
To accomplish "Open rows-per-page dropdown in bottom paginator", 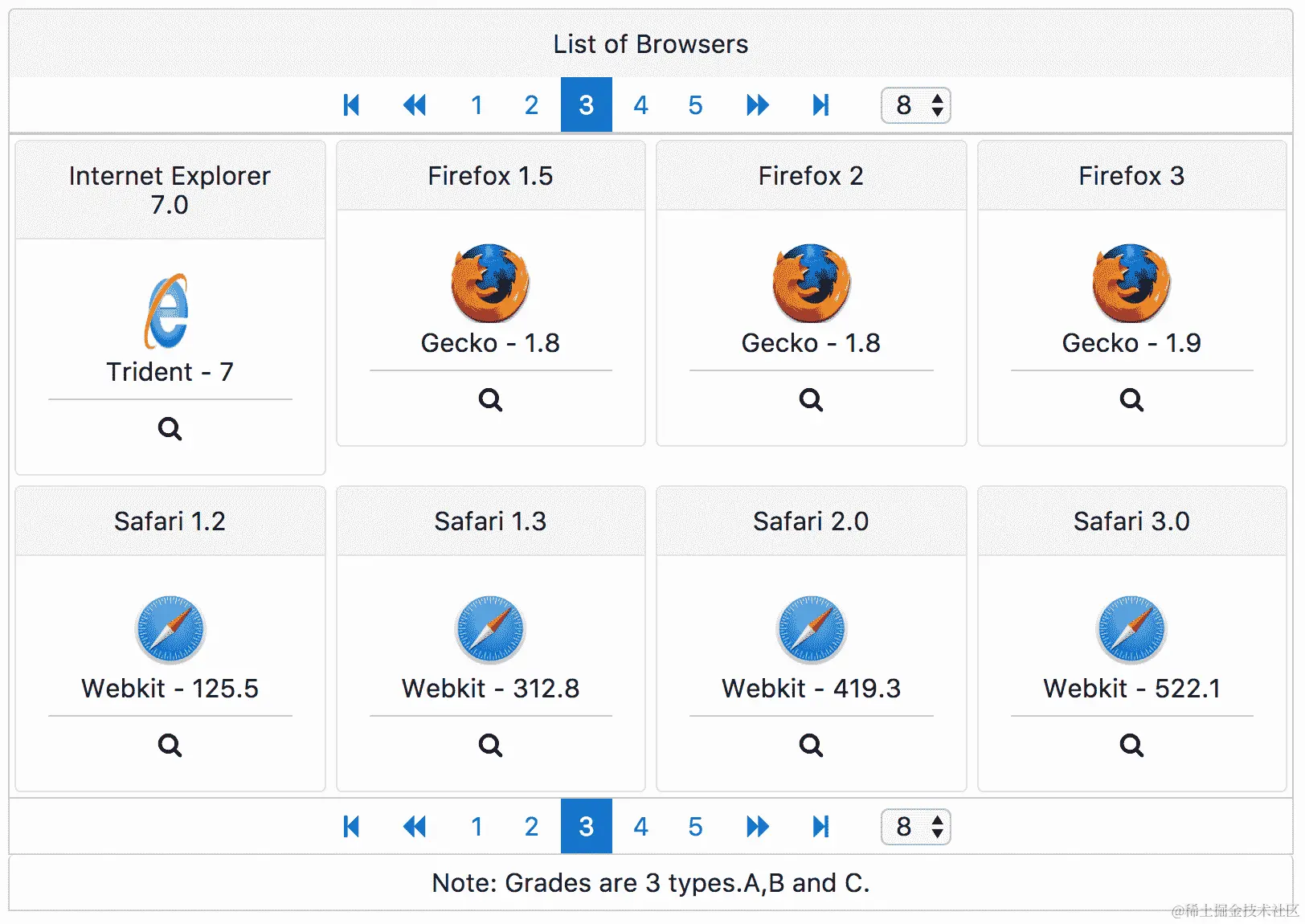I will coord(916,827).
